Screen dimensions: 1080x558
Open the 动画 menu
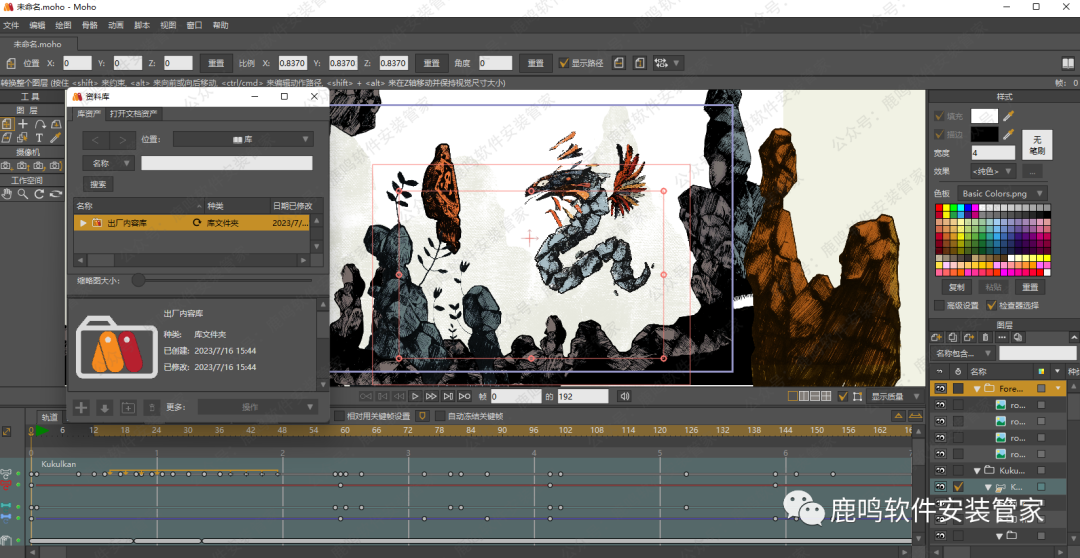(x=116, y=25)
